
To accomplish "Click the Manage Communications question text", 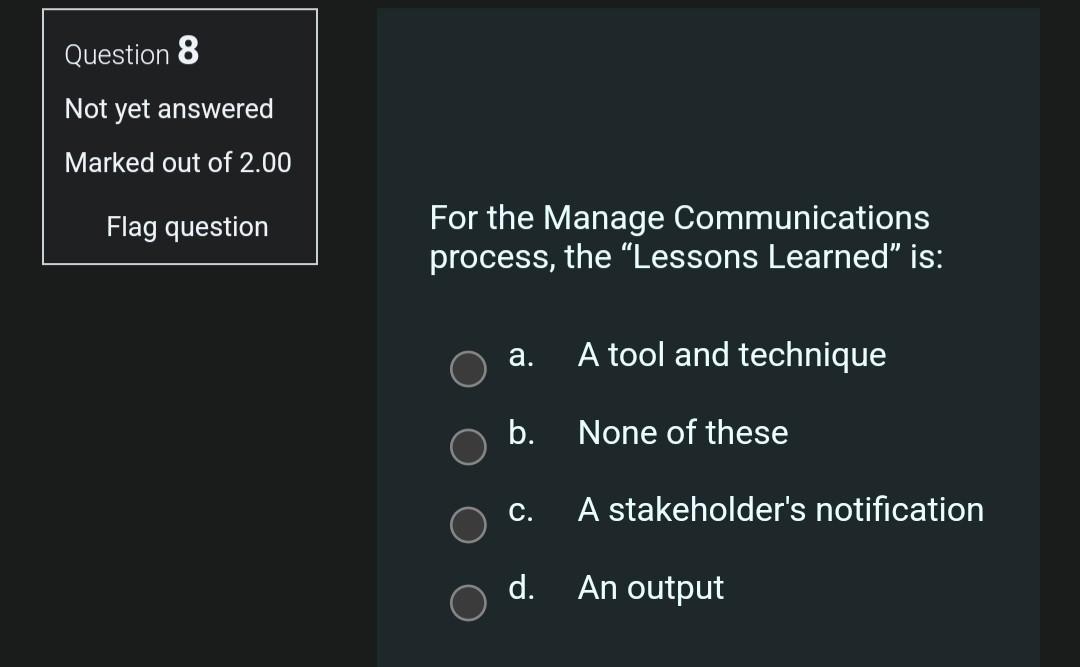I will point(679,218).
